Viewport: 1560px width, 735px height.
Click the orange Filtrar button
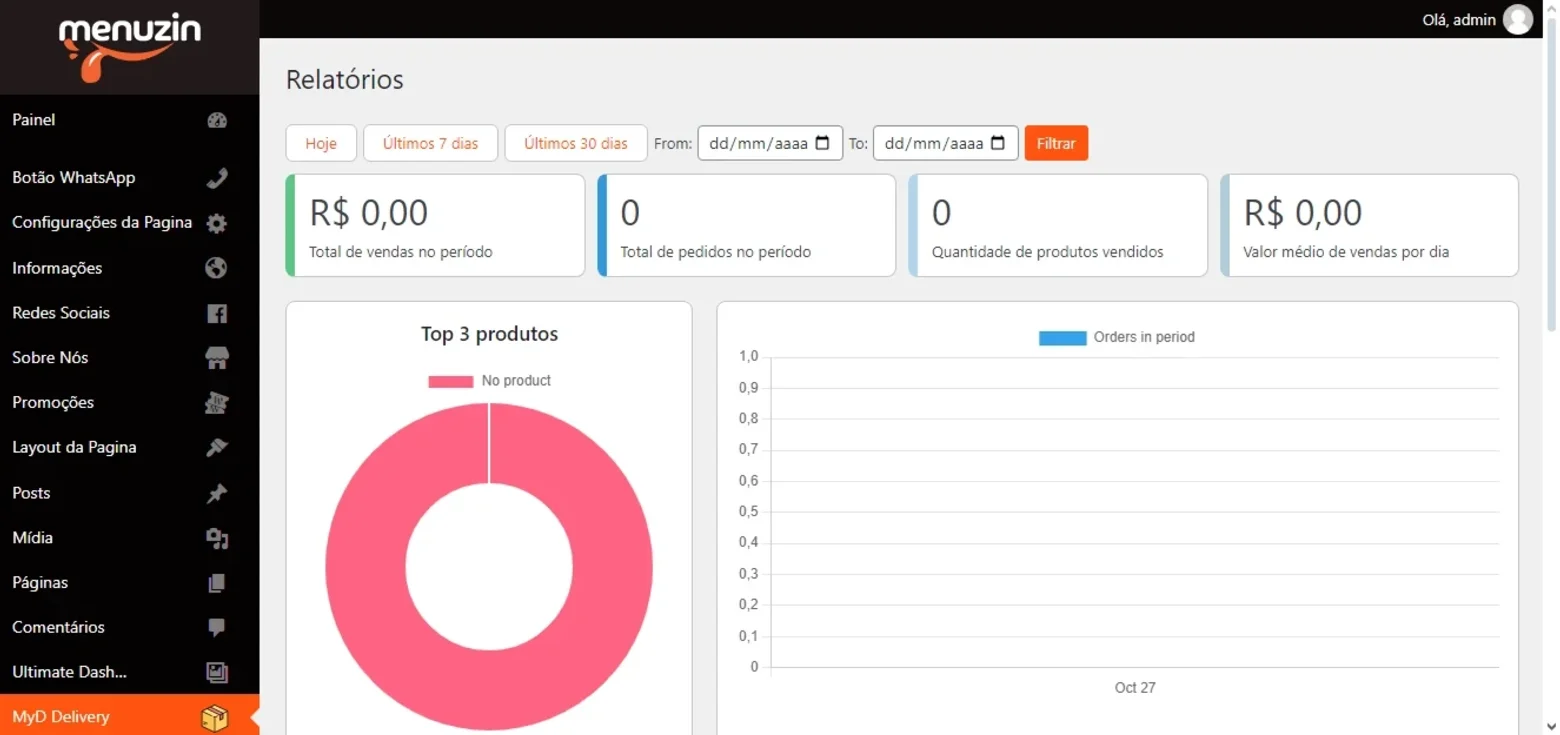click(1056, 143)
